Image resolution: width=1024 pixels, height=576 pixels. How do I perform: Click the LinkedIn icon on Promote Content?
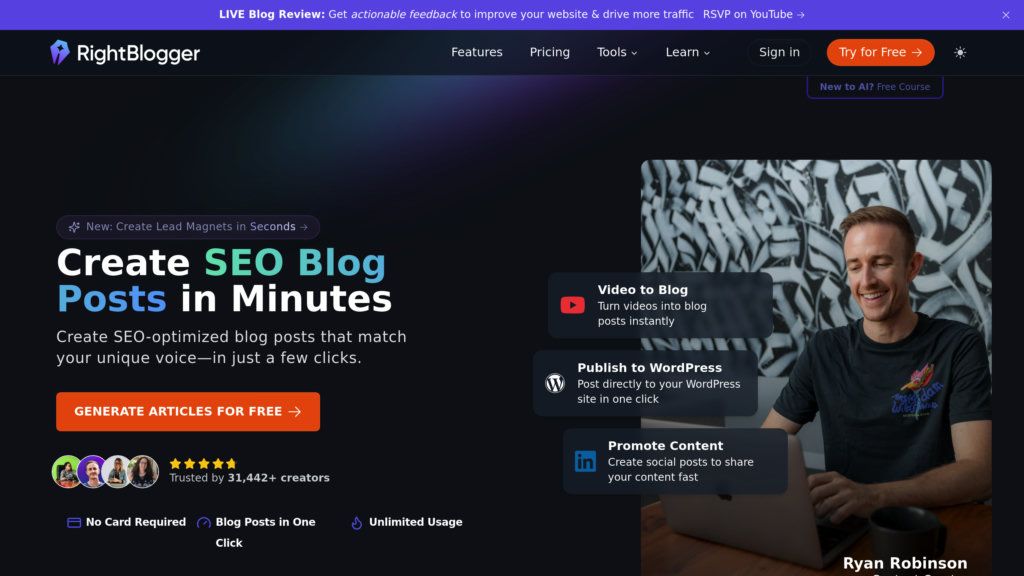click(585, 461)
